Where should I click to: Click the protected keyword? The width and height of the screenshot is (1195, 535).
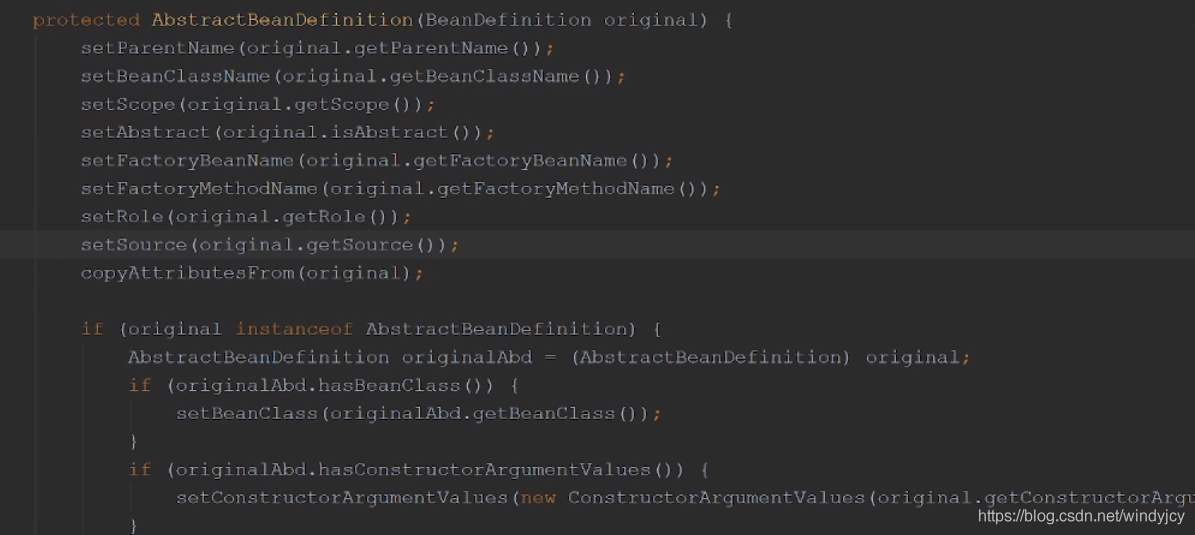(86, 21)
